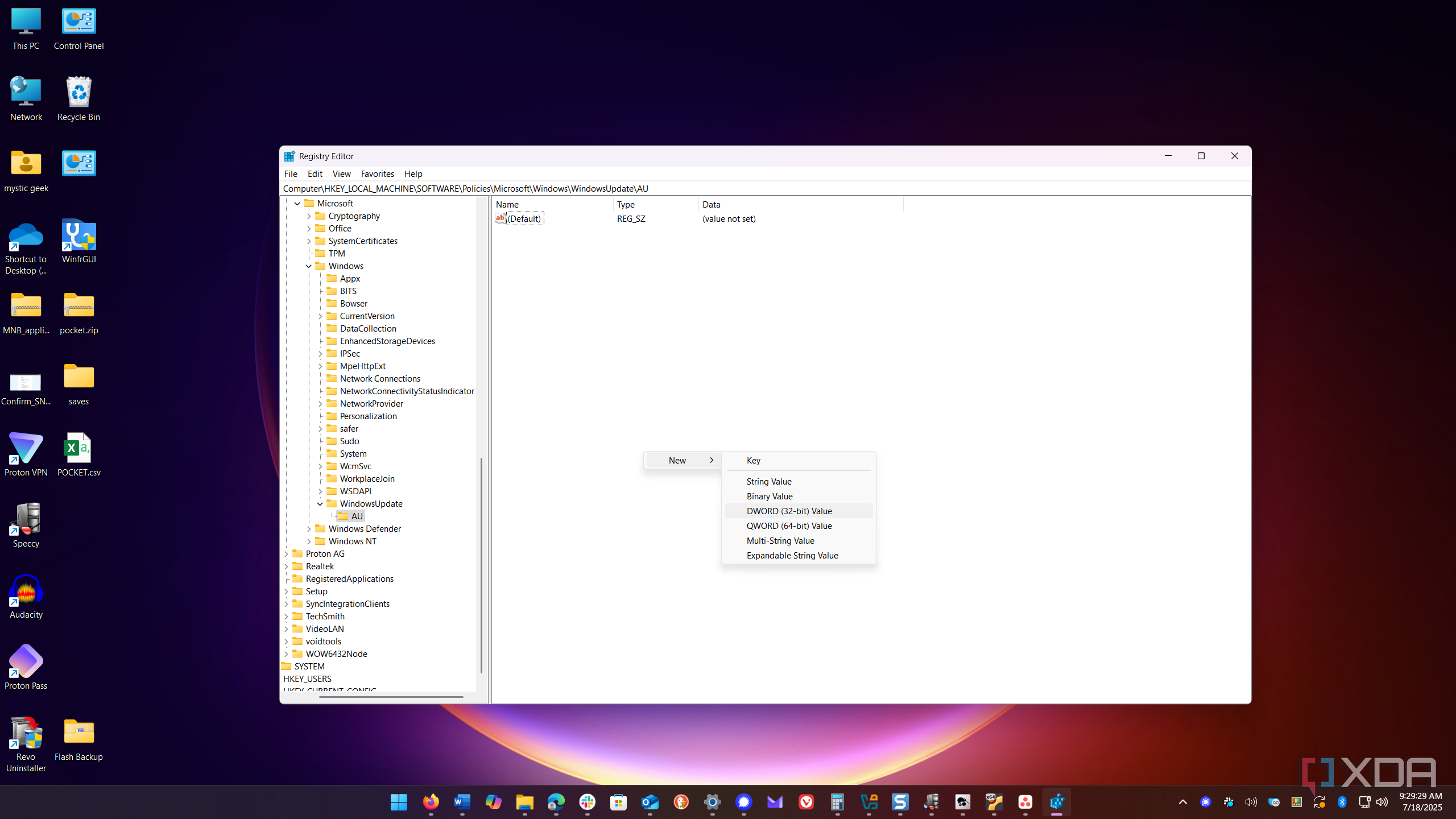Open the Favorites menu
Screen dimensions: 1456x819
377,173
